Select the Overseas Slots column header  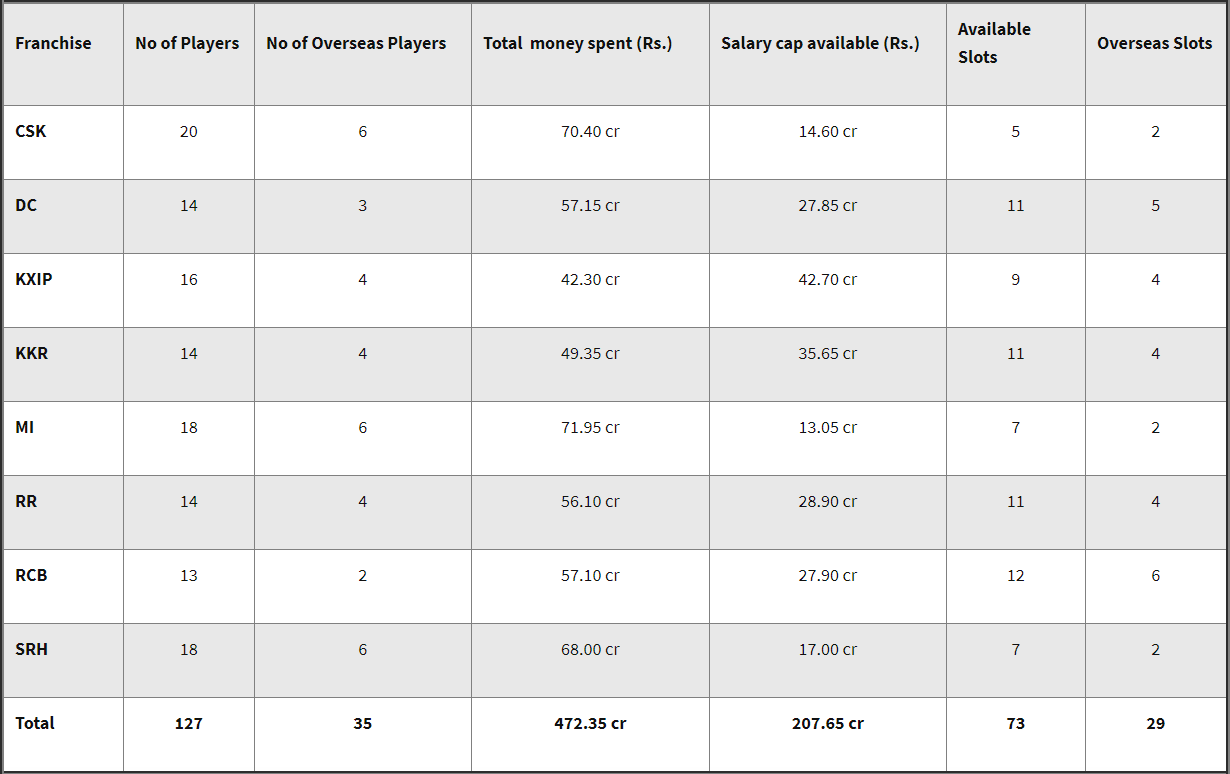pos(1154,43)
